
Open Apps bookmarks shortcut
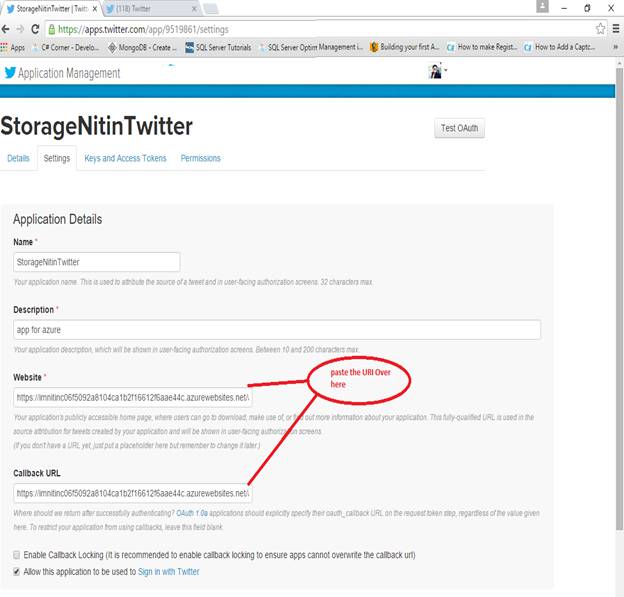point(13,47)
